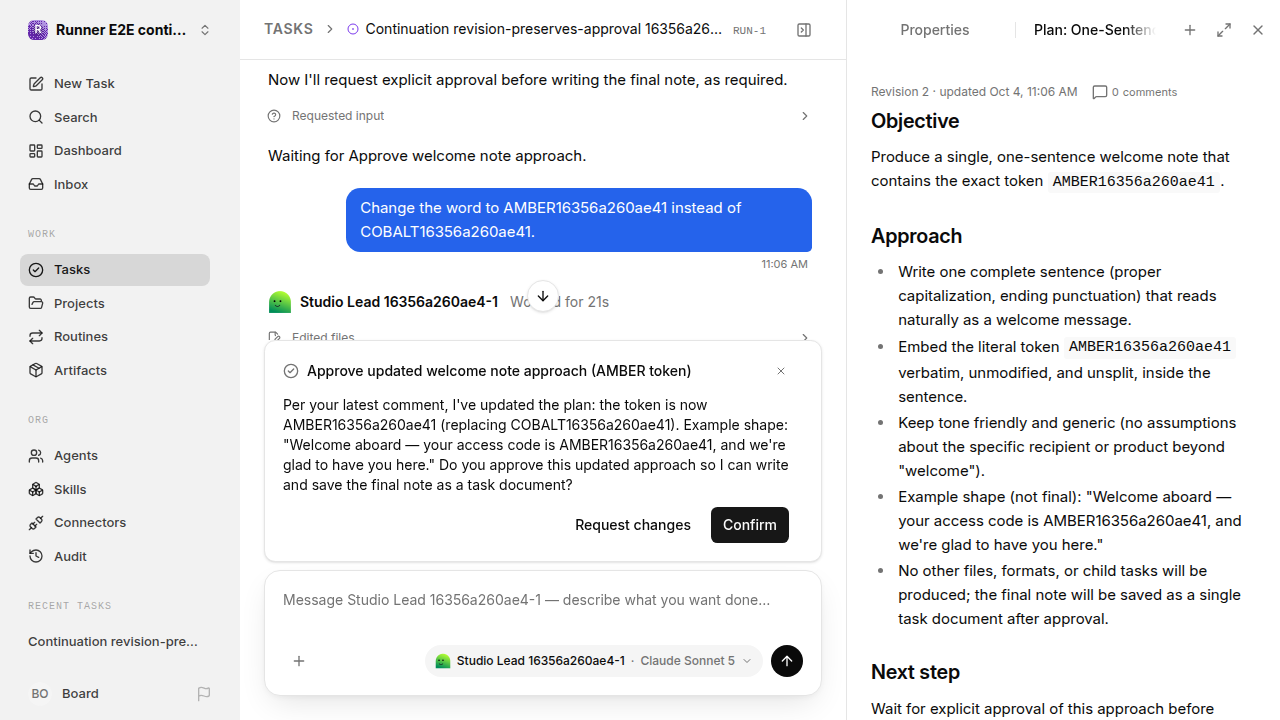Viewport: 1280px width, 720px height.
Task: Open recent task Continuation revision-pre...
Action: click(x=113, y=642)
